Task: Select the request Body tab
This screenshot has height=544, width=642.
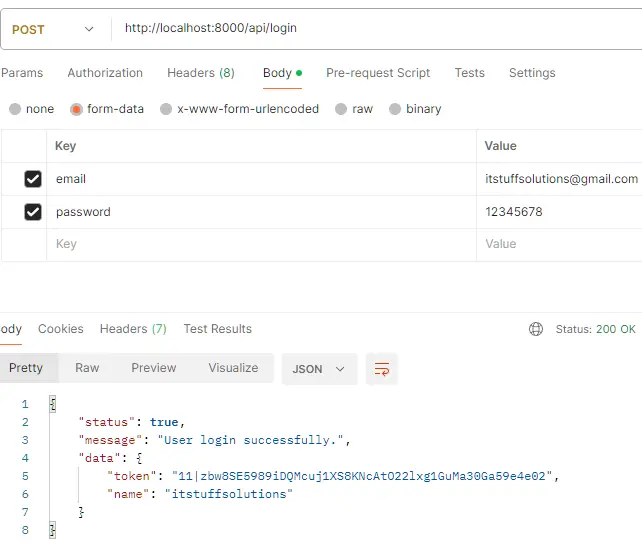Action: click(x=283, y=73)
